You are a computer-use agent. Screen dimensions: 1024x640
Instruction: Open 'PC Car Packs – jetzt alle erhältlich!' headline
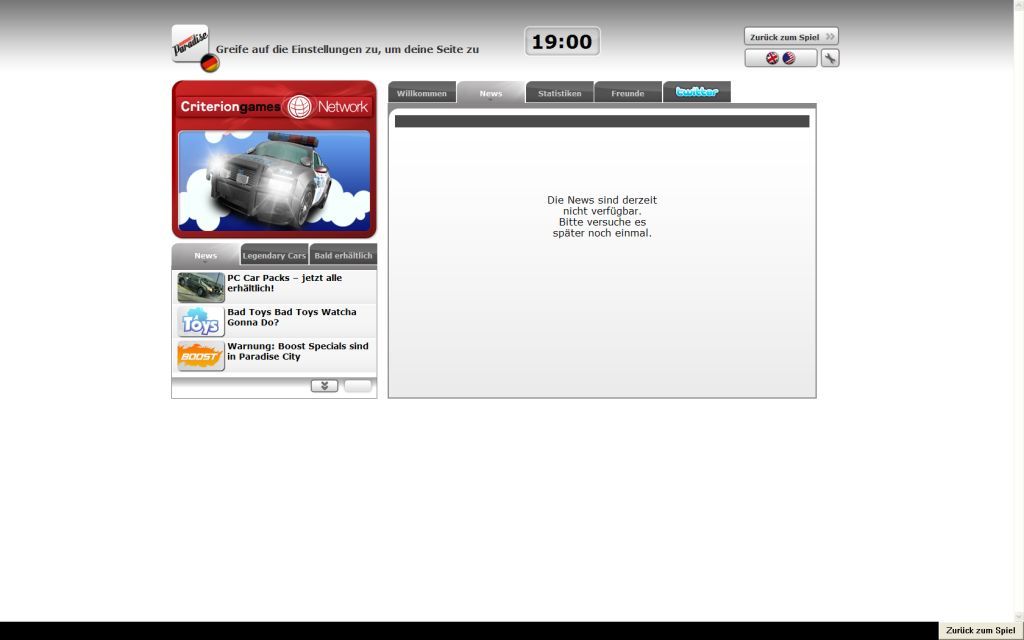pos(285,283)
